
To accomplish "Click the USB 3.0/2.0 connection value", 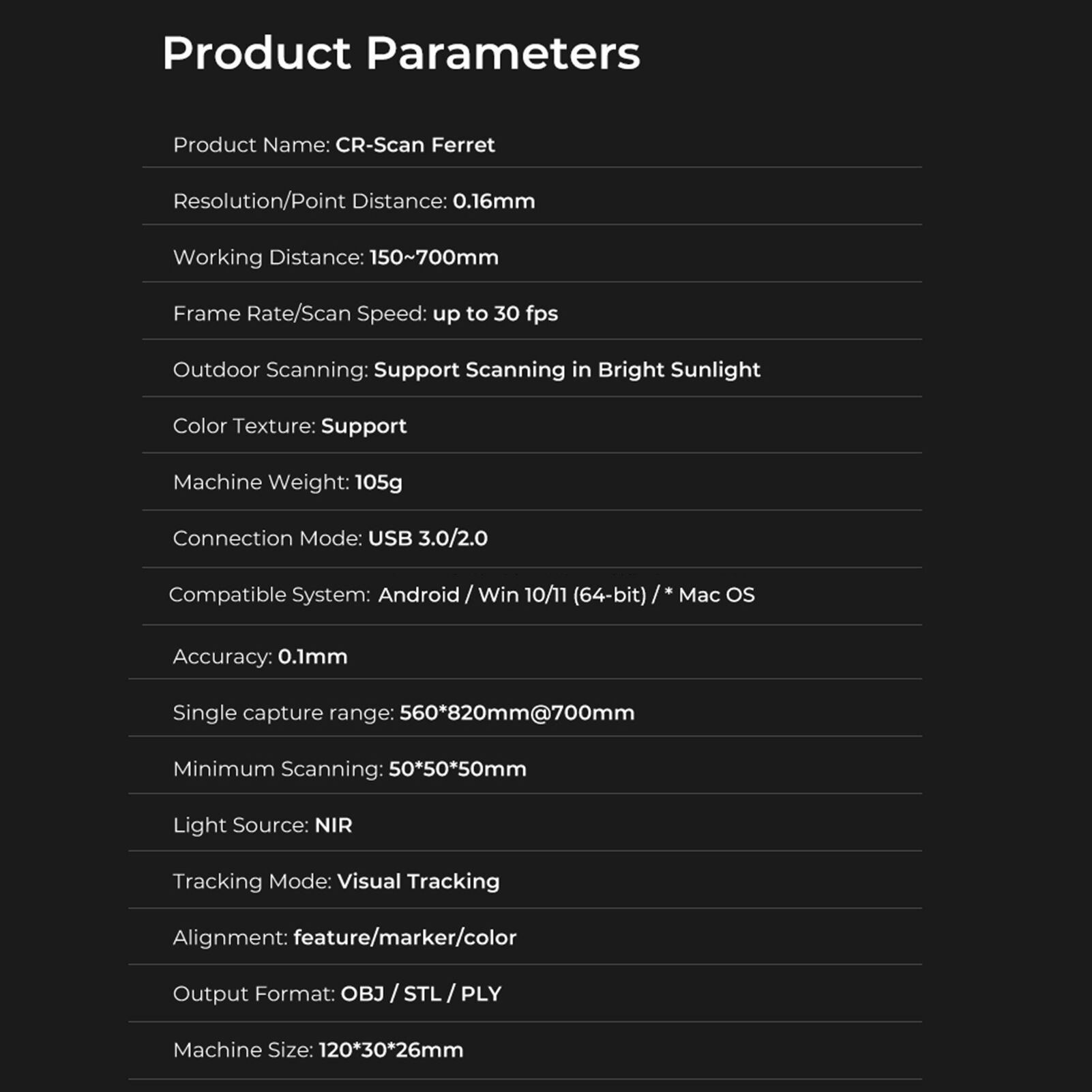I will 428,538.
